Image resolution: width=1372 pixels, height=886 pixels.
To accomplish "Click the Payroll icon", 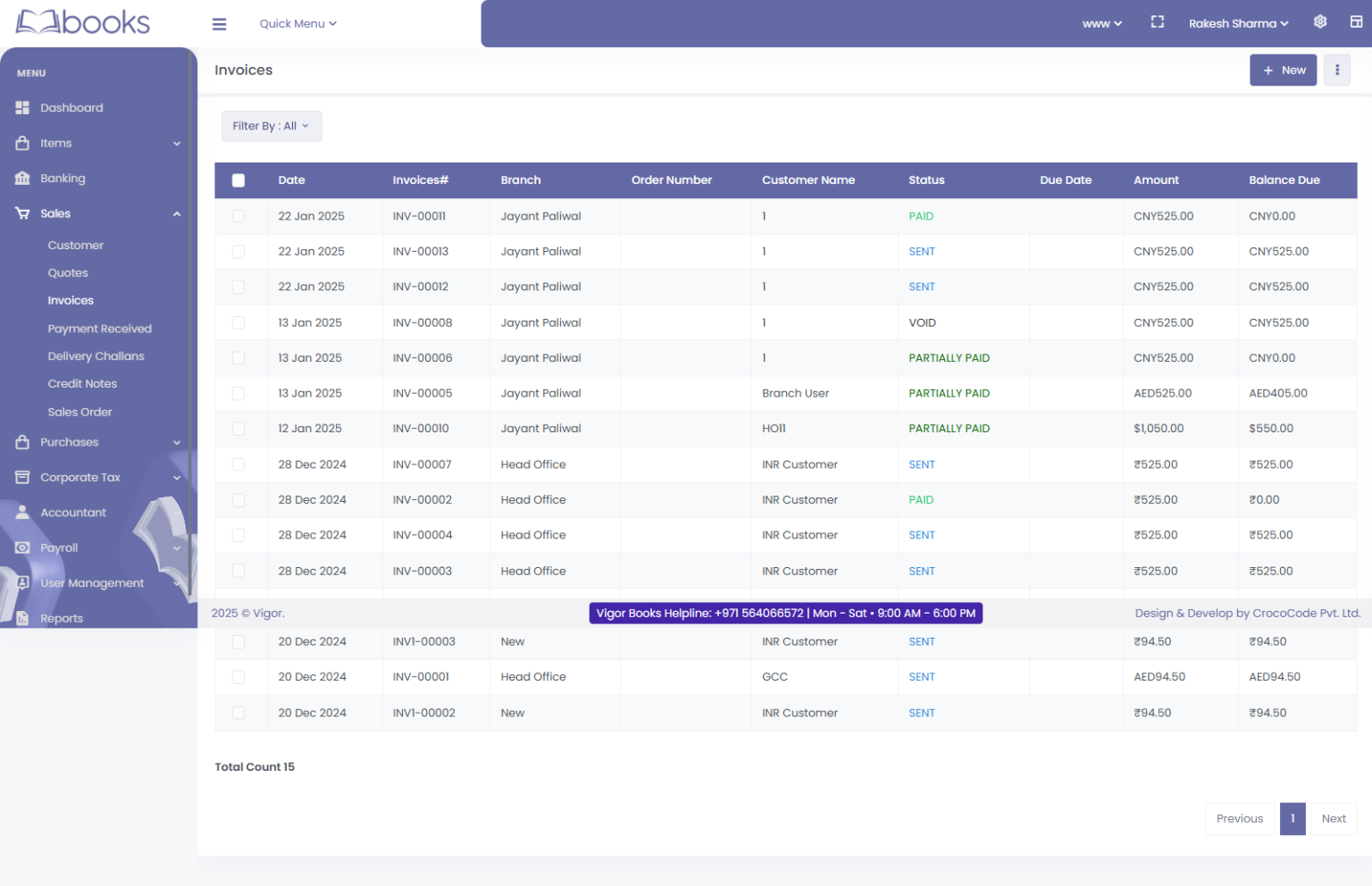I will (x=22, y=547).
